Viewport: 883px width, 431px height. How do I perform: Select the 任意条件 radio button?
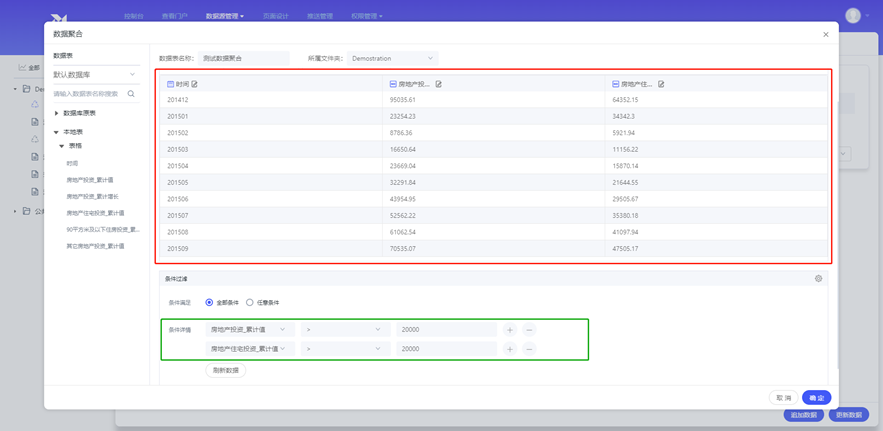pos(250,302)
